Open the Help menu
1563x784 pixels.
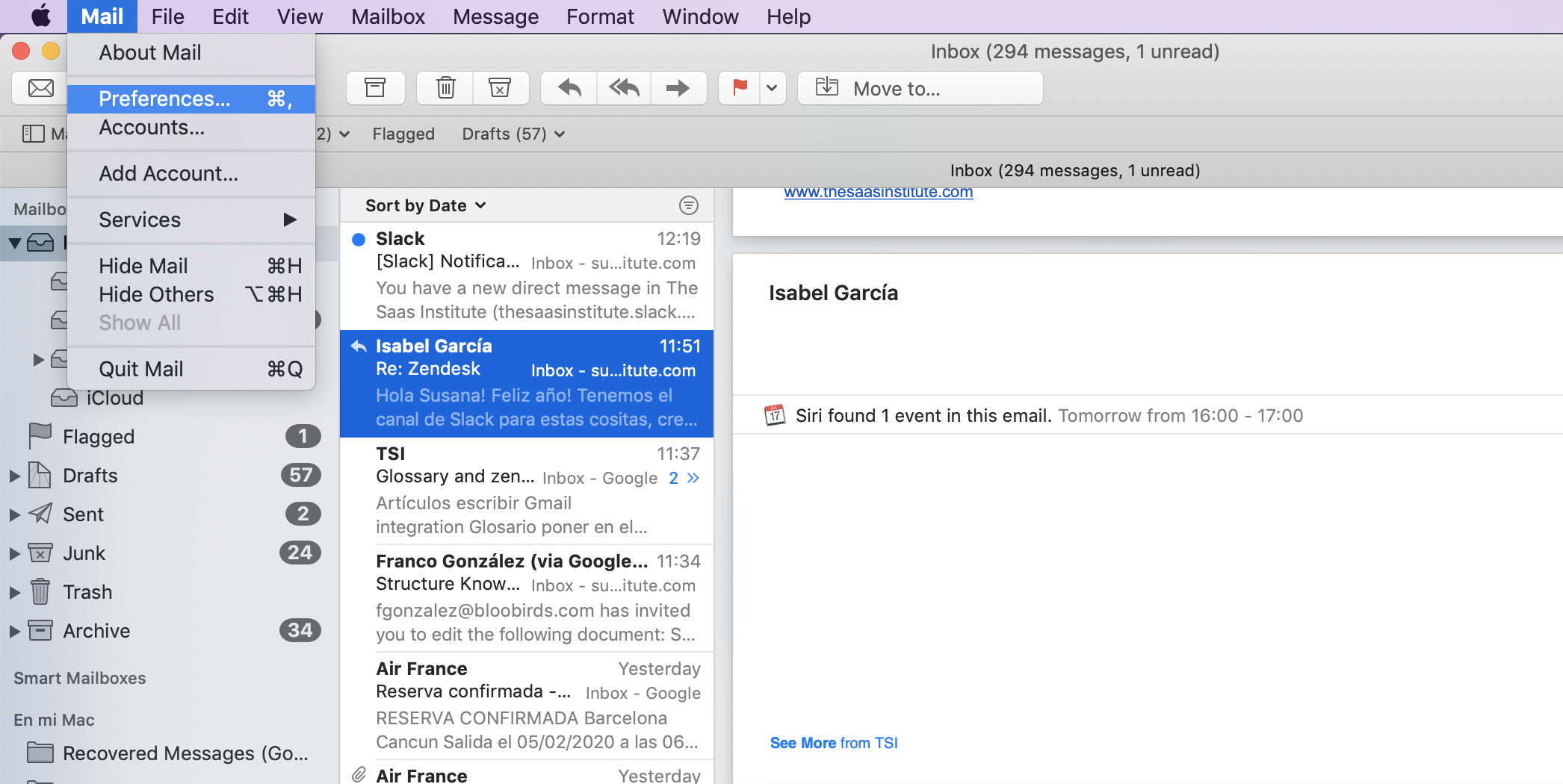tap(788, 16)
